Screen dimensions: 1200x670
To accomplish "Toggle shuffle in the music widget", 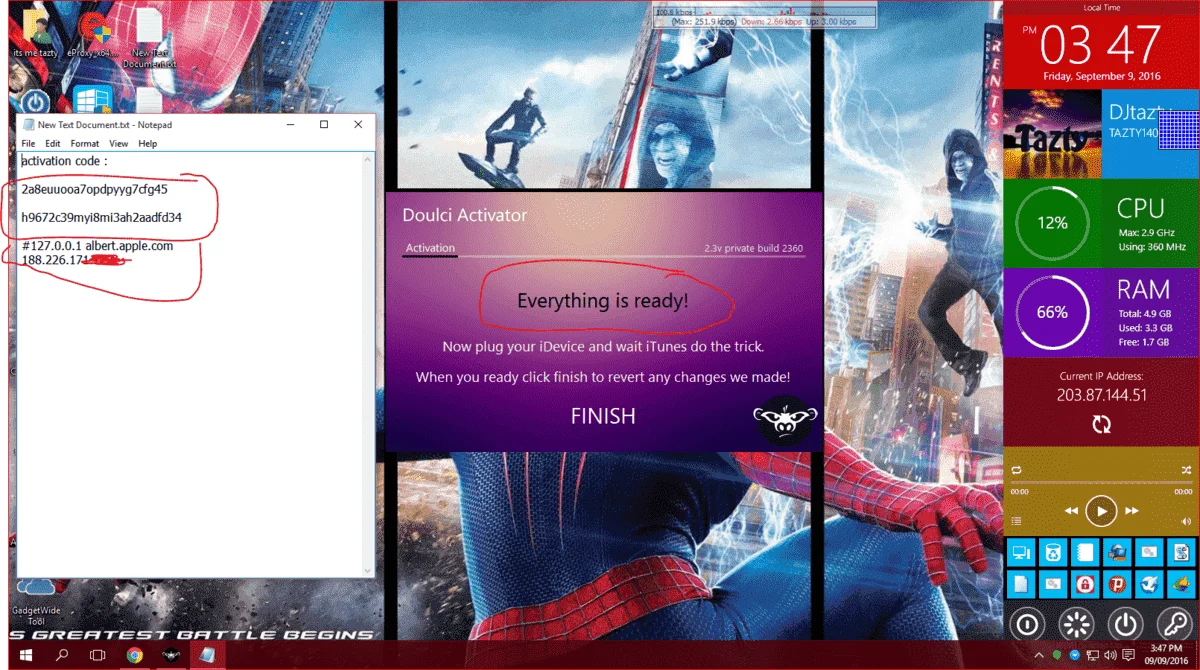I will tap(1186, 470).
